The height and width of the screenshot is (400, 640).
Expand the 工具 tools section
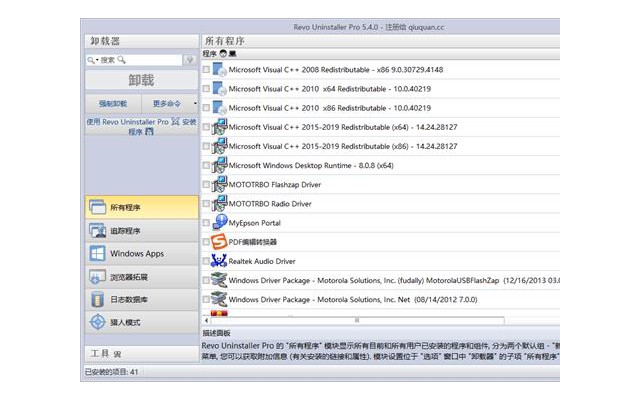(142, 353)
